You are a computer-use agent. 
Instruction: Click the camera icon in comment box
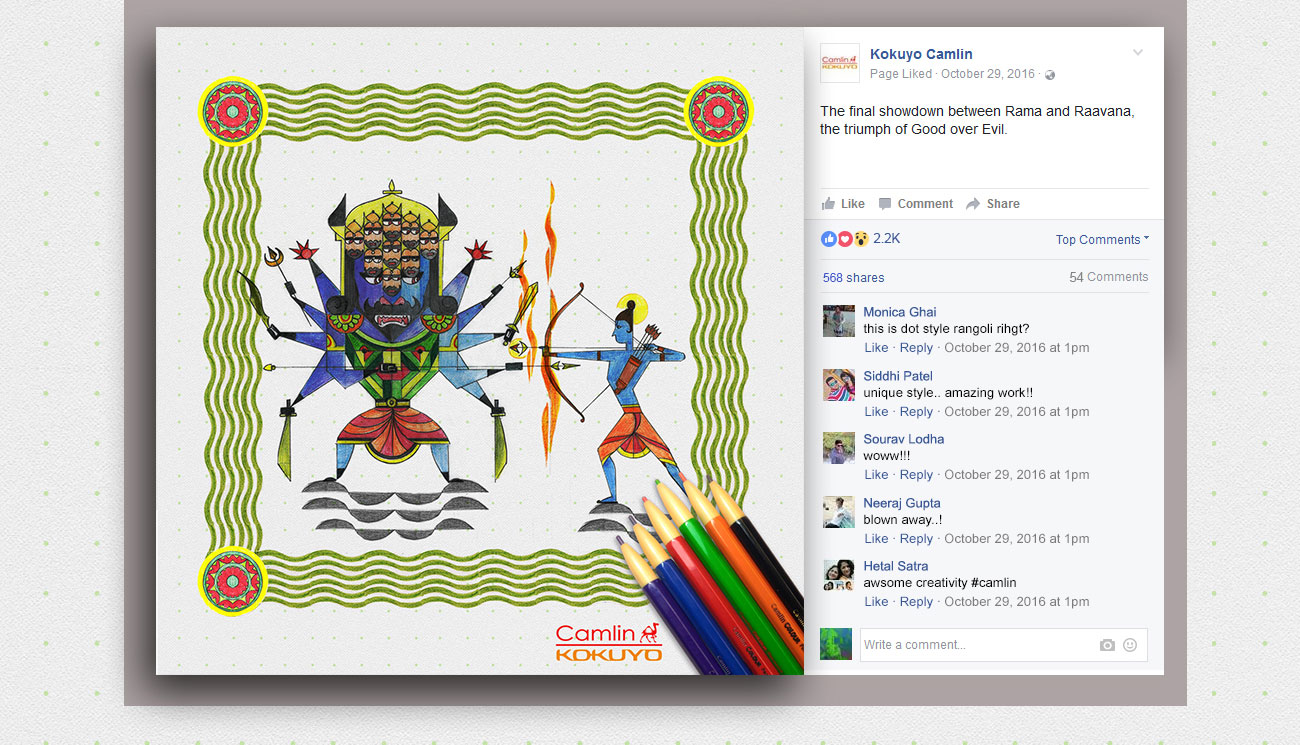click(1107, 645)
